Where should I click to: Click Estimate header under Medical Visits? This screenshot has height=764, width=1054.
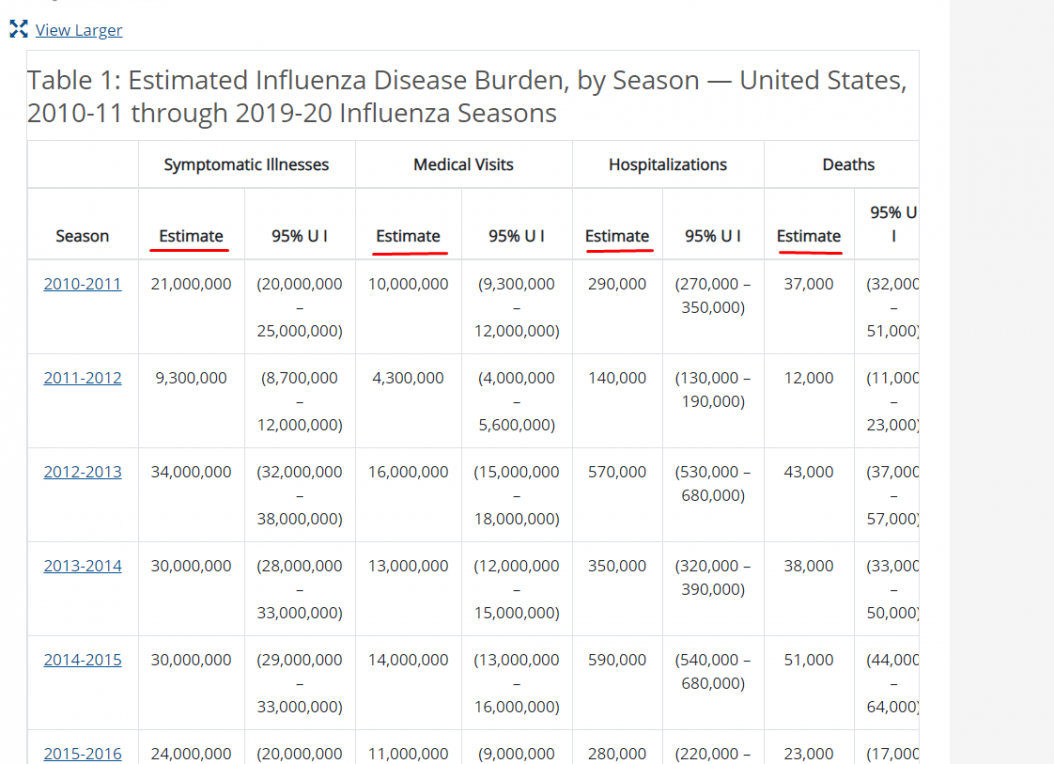[408, 236]
